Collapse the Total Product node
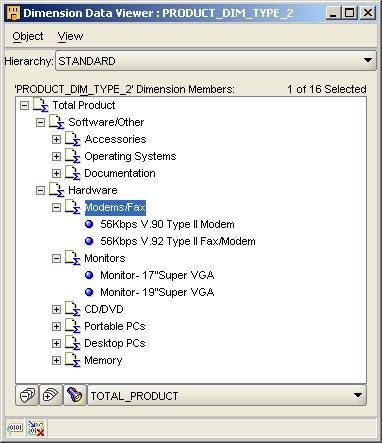382x443 pixels. 24,105
